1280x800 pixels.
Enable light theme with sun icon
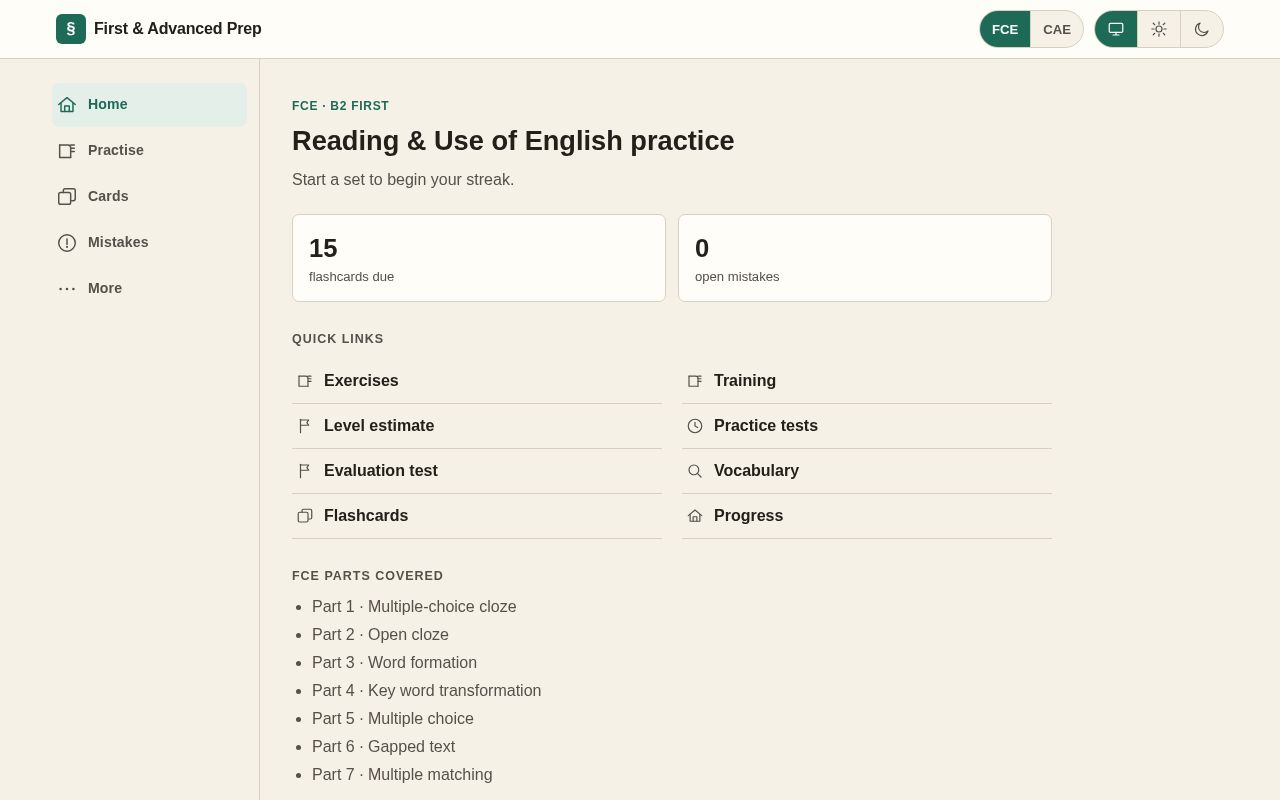click(1159, 29)
